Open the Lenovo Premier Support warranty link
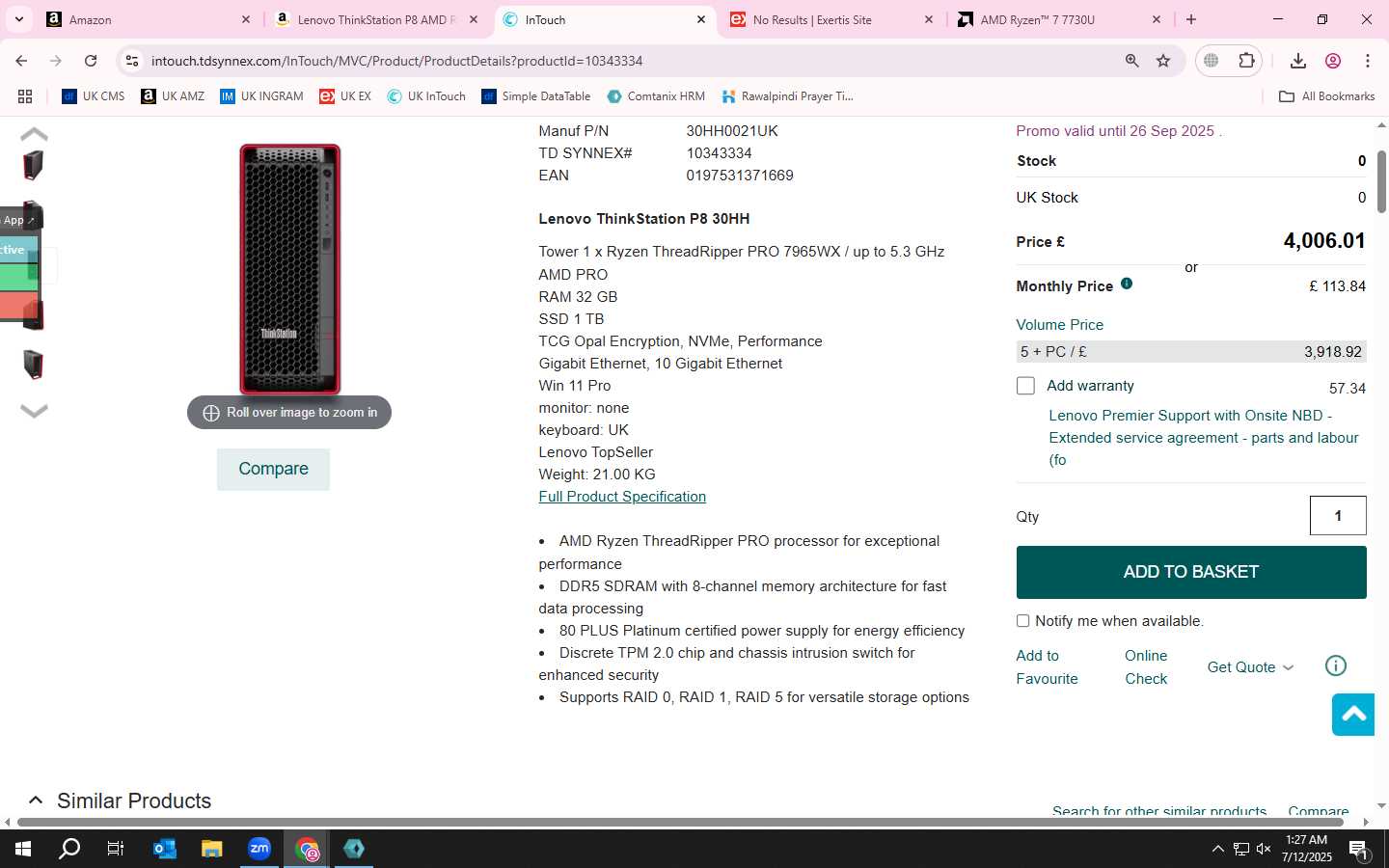The image size is (1389, 868). (1204, 438)
